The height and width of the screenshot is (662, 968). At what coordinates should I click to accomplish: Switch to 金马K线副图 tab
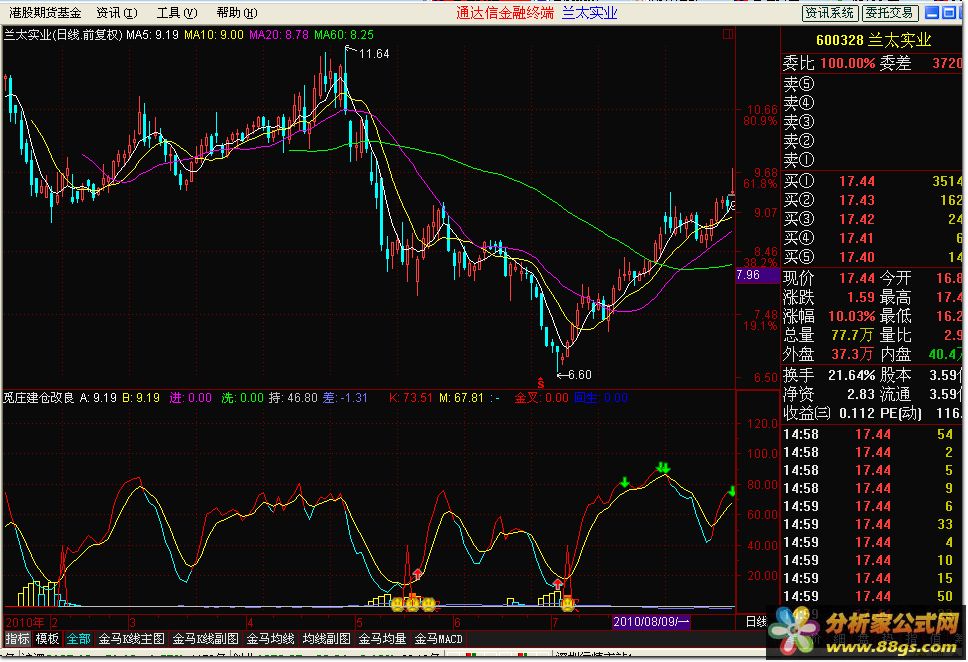(x=206, y=639)
